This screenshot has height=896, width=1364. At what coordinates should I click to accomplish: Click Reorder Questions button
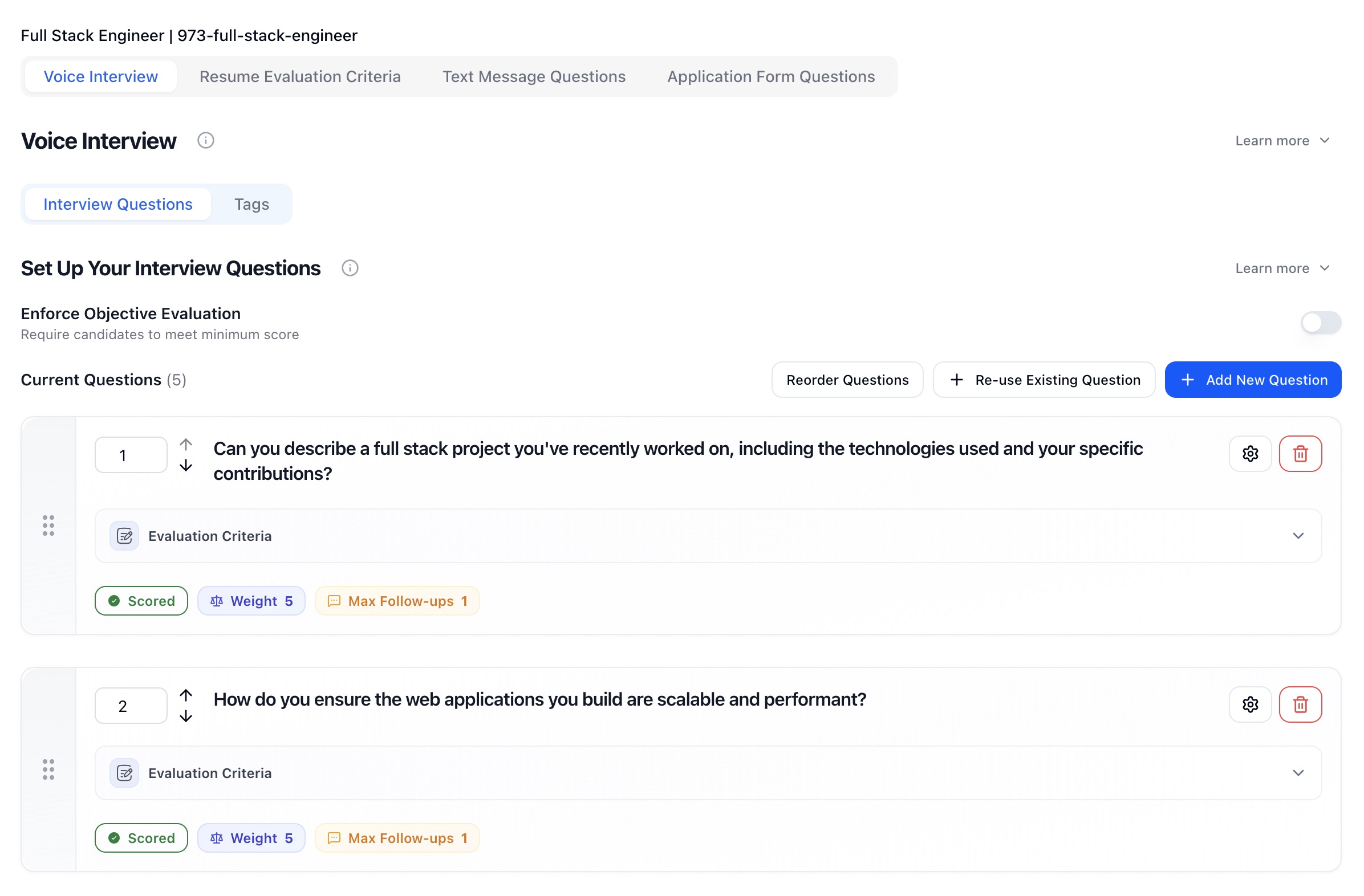coord(846,380)
